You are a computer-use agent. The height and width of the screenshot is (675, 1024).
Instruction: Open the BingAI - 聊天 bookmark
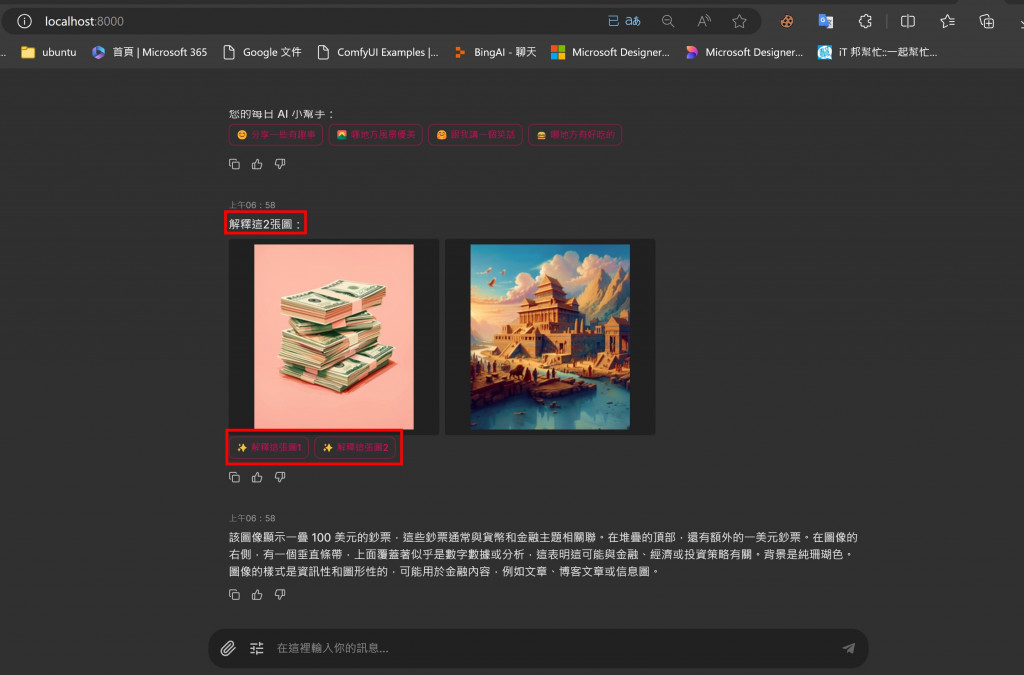click(495, 52)
